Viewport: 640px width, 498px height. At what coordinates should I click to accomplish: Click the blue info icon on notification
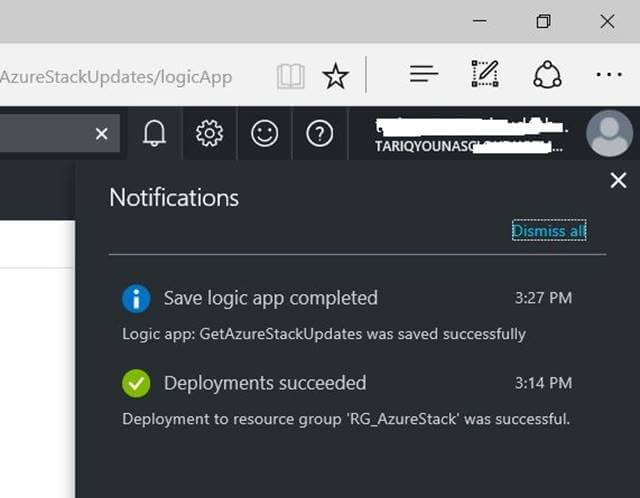(x=136, y=298)
